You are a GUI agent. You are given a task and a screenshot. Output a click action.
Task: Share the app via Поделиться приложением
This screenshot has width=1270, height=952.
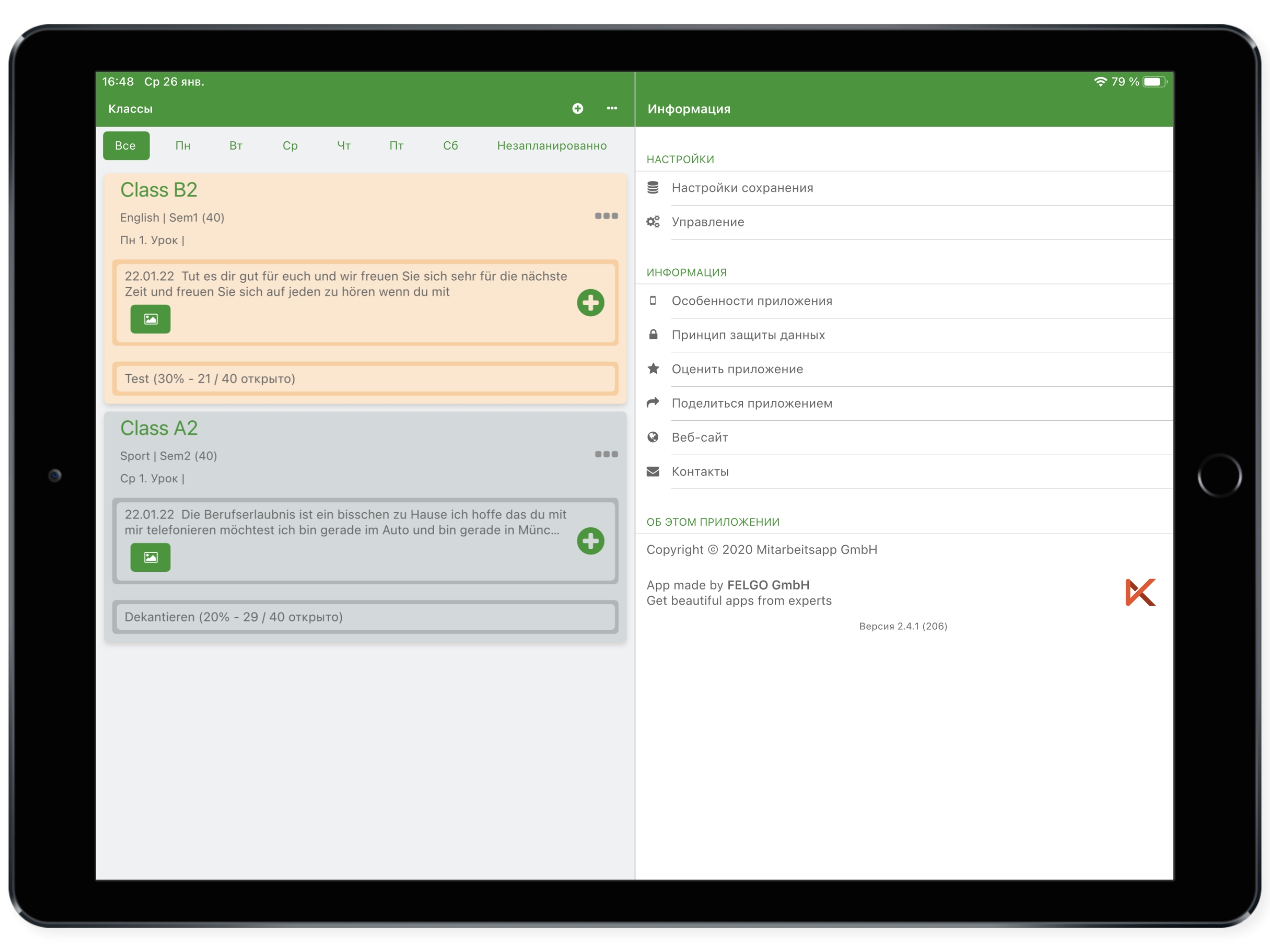pyautogui.click(x=752, y=403)
